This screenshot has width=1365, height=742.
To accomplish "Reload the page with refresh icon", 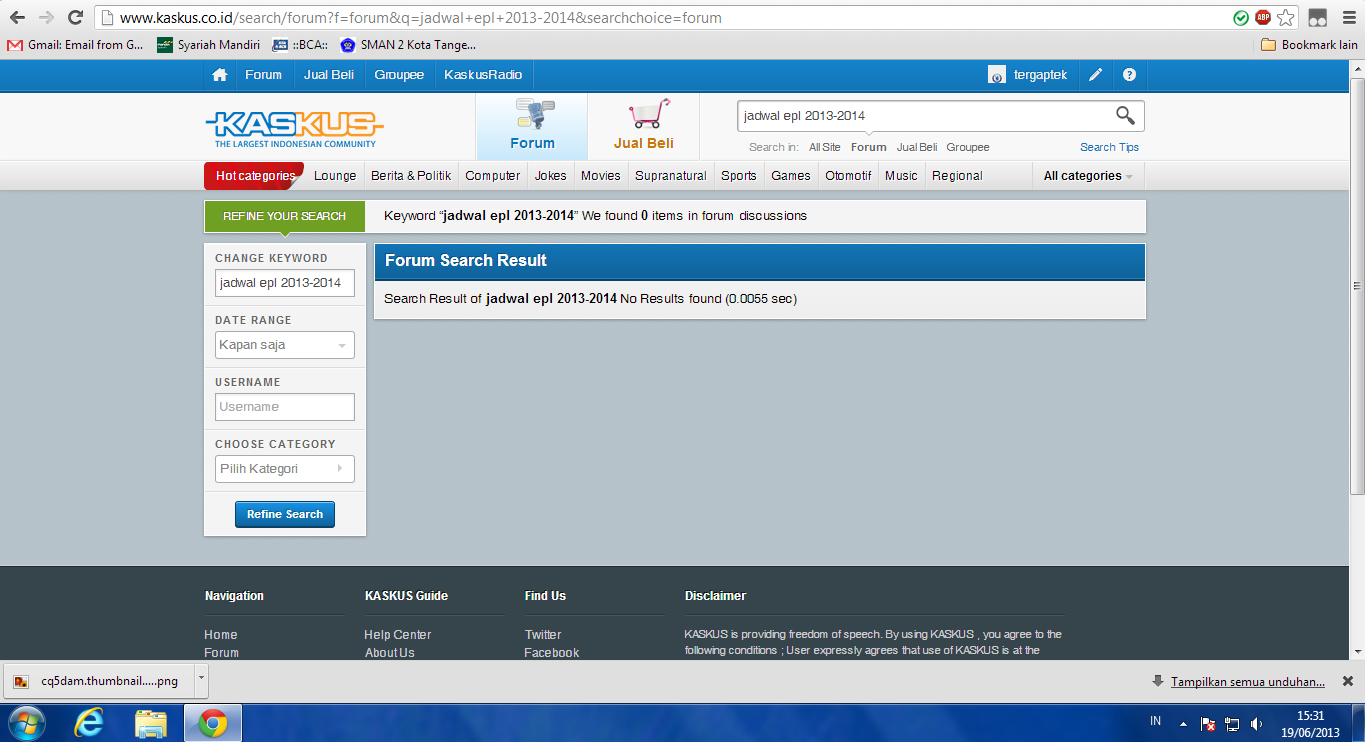I will point(75,17).
